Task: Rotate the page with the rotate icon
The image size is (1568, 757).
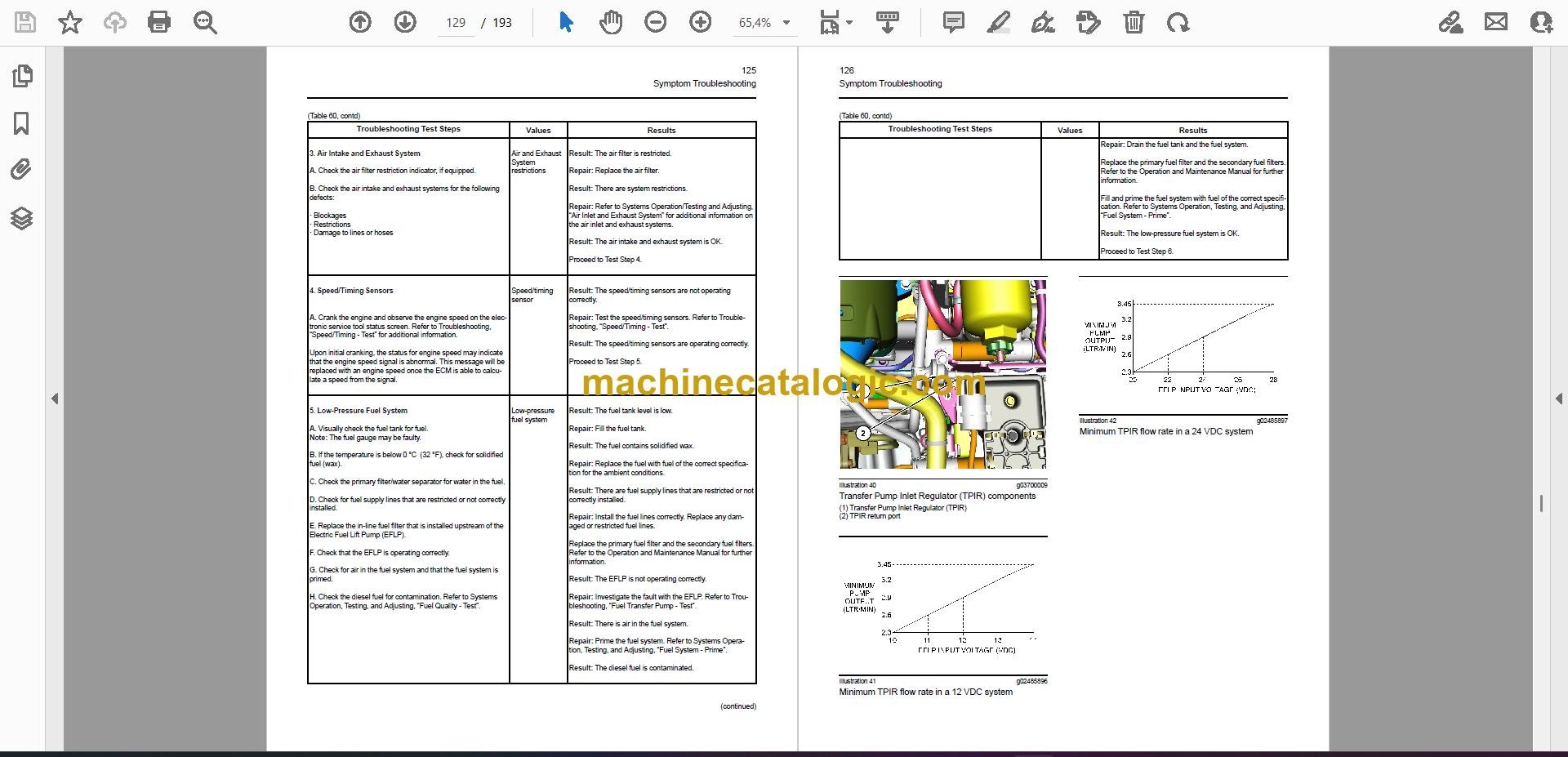Action: (x=1178, y=22)
